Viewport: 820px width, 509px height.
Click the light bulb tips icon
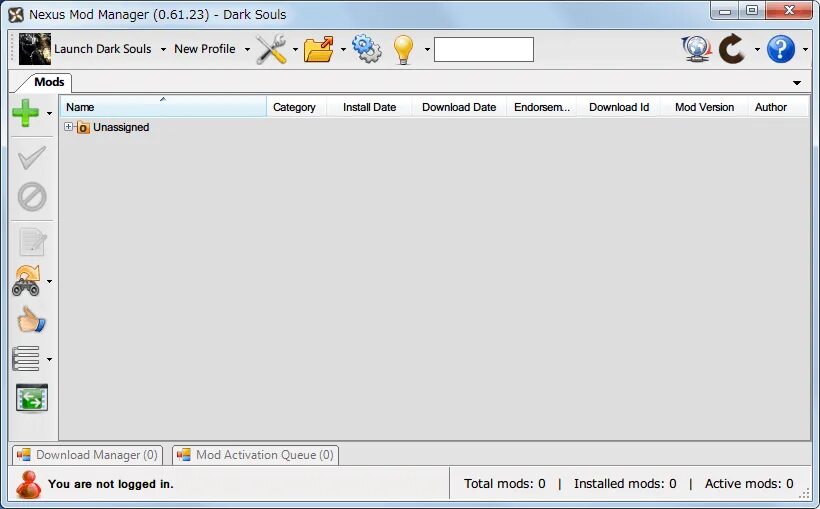(x=403, y=50)
